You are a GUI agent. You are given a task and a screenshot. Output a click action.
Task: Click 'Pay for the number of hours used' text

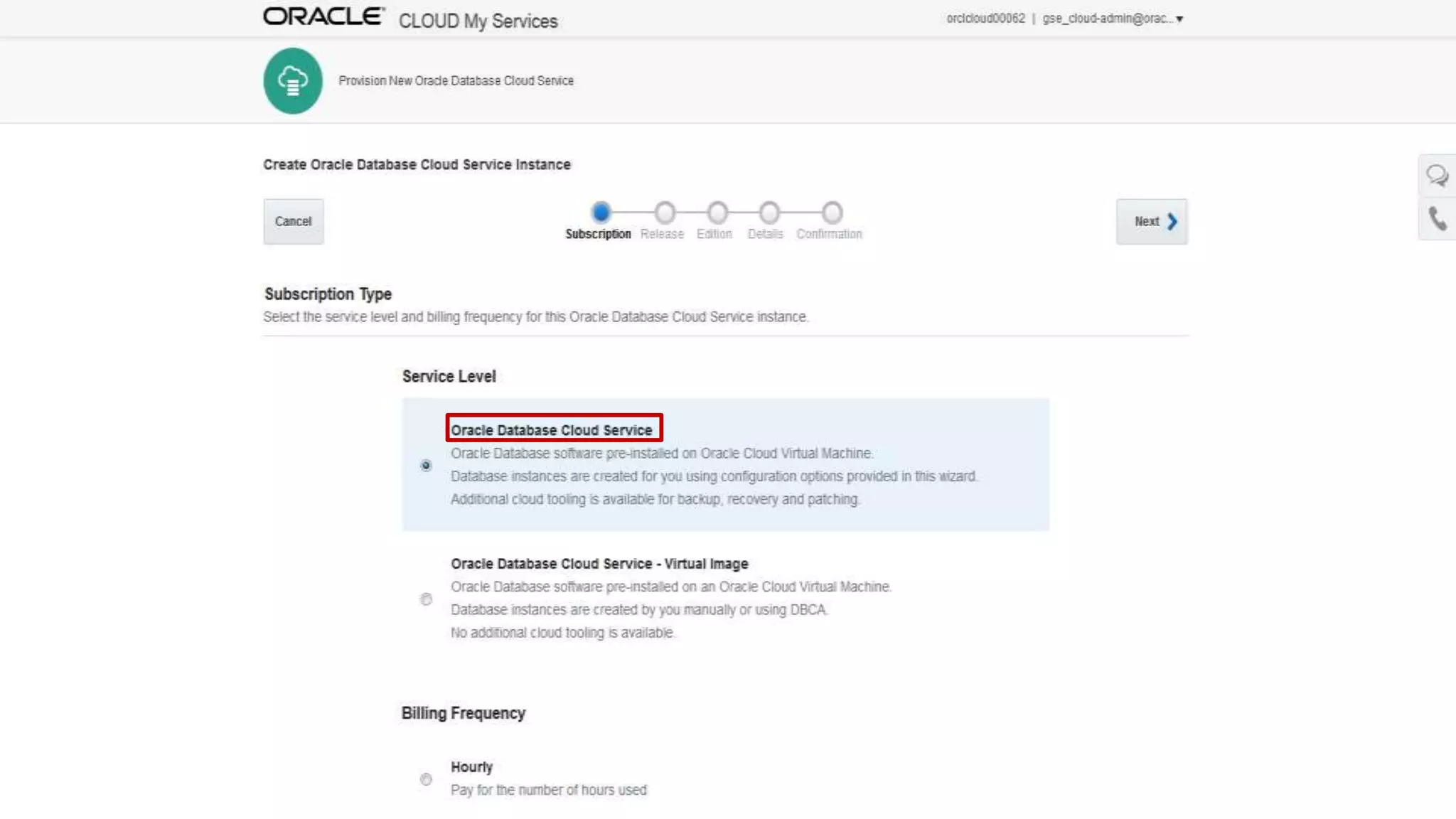click(x=549, y=791)
